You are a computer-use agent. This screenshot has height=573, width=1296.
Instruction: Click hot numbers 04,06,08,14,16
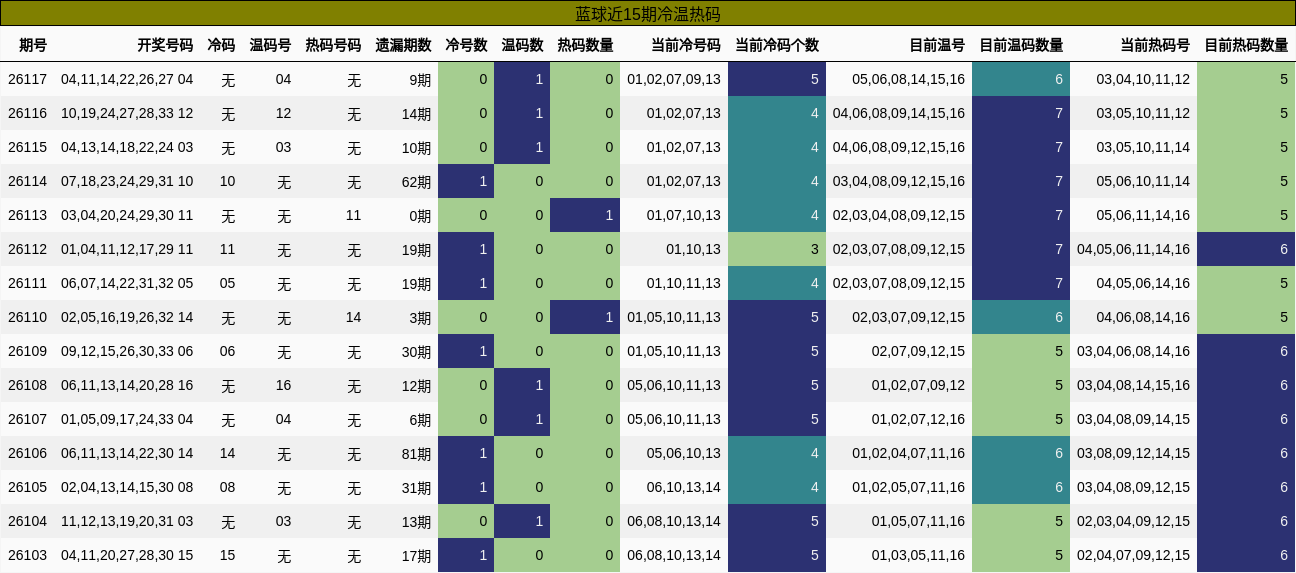click(1144, 317)
